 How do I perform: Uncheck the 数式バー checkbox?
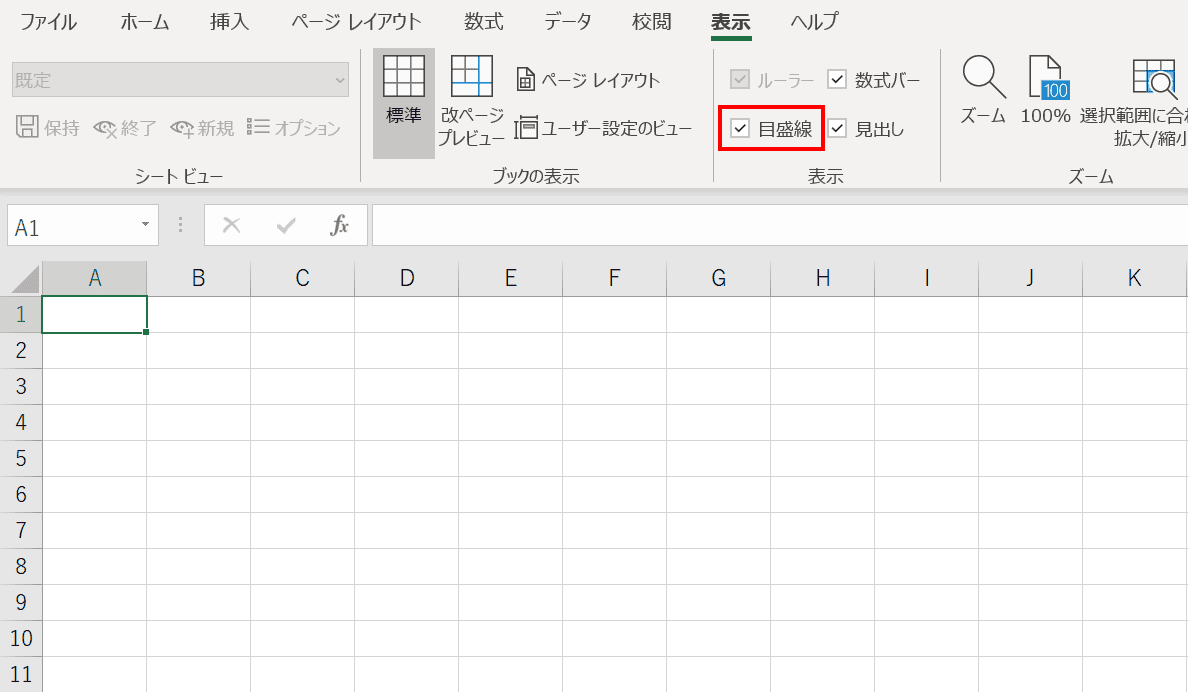tap(836, 79)
